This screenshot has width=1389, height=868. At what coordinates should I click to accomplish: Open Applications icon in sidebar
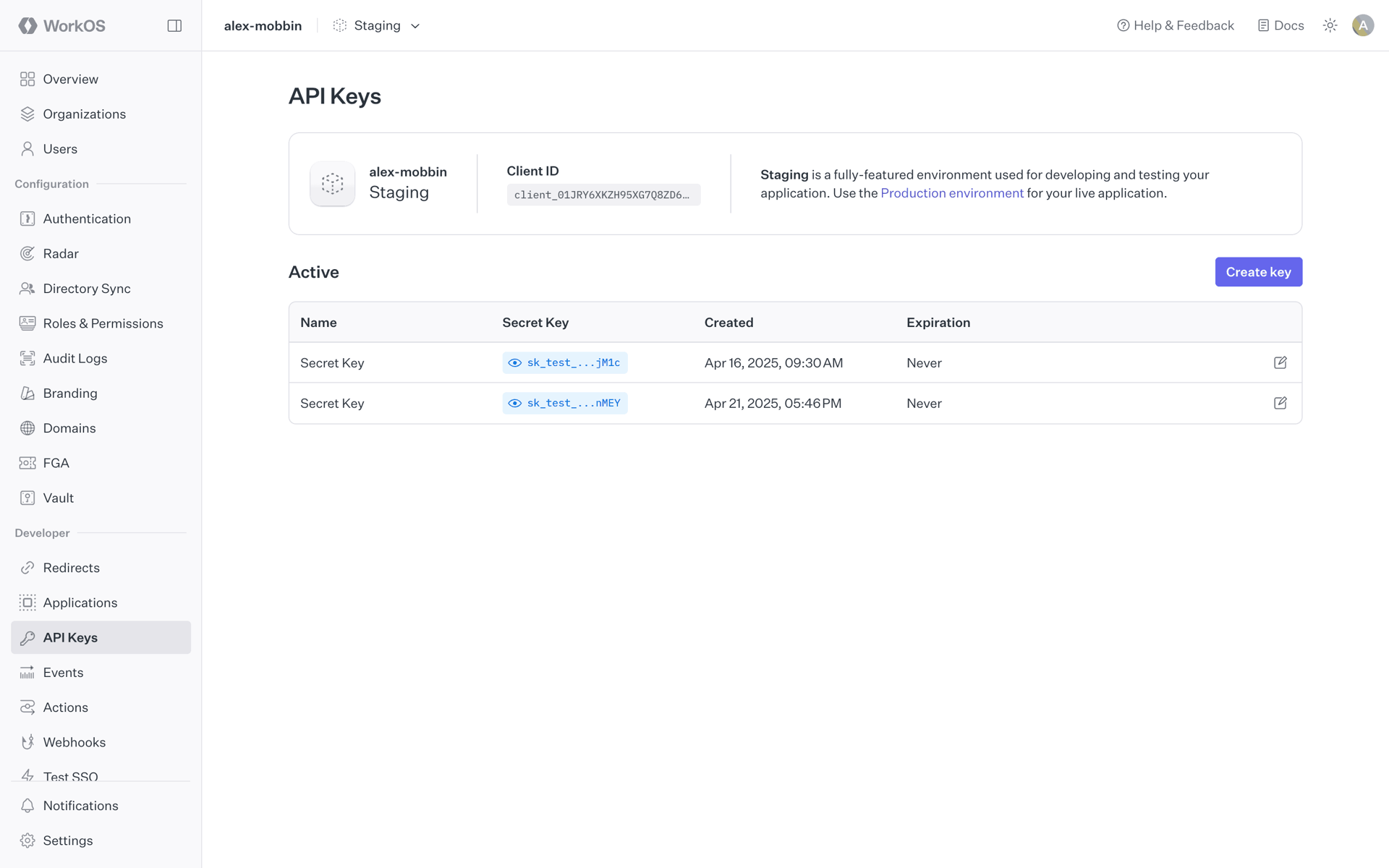point(27,603)
